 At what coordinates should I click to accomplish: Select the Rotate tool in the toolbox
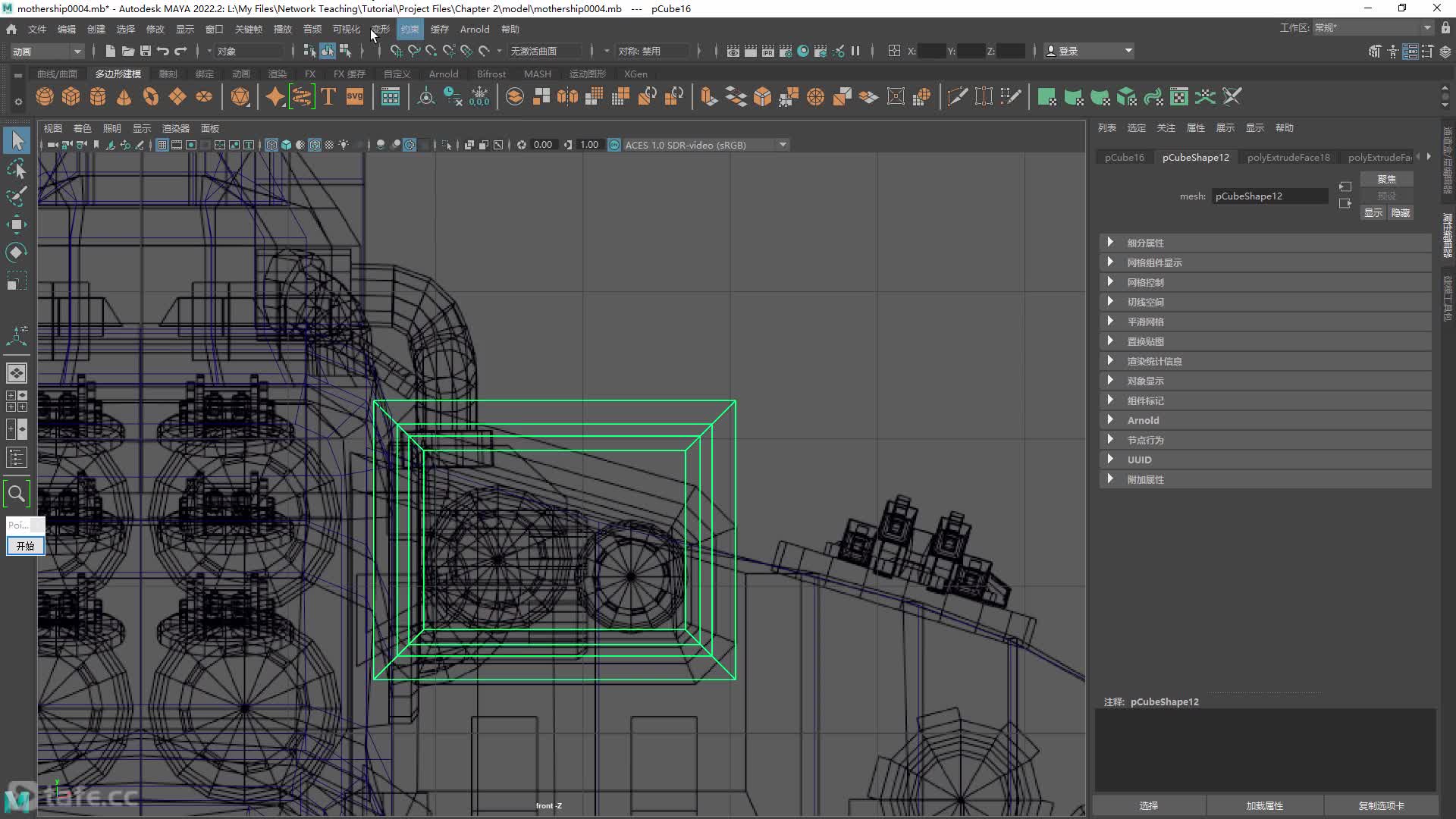[17, 253]
